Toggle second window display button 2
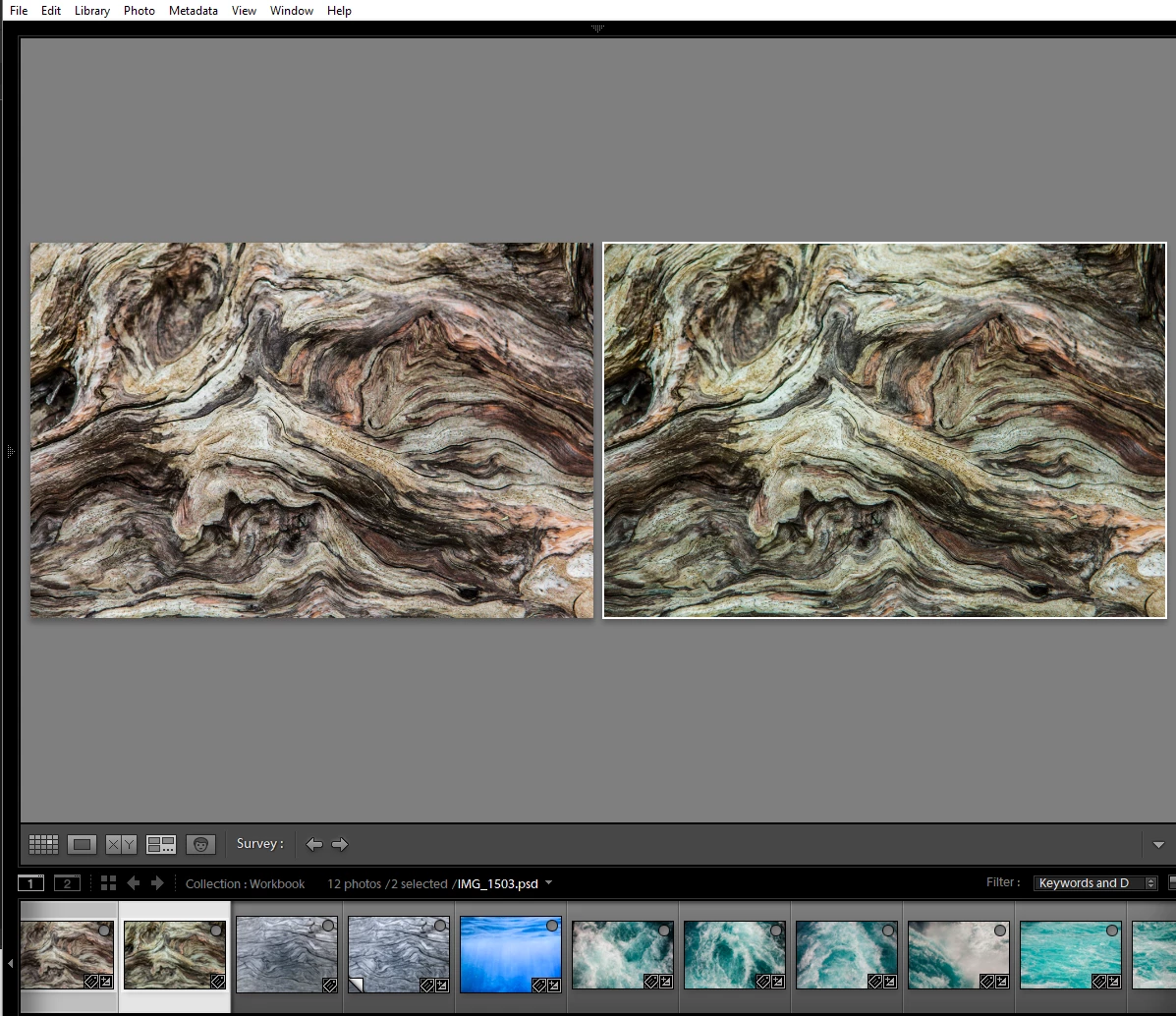 [x=67, y=883]
